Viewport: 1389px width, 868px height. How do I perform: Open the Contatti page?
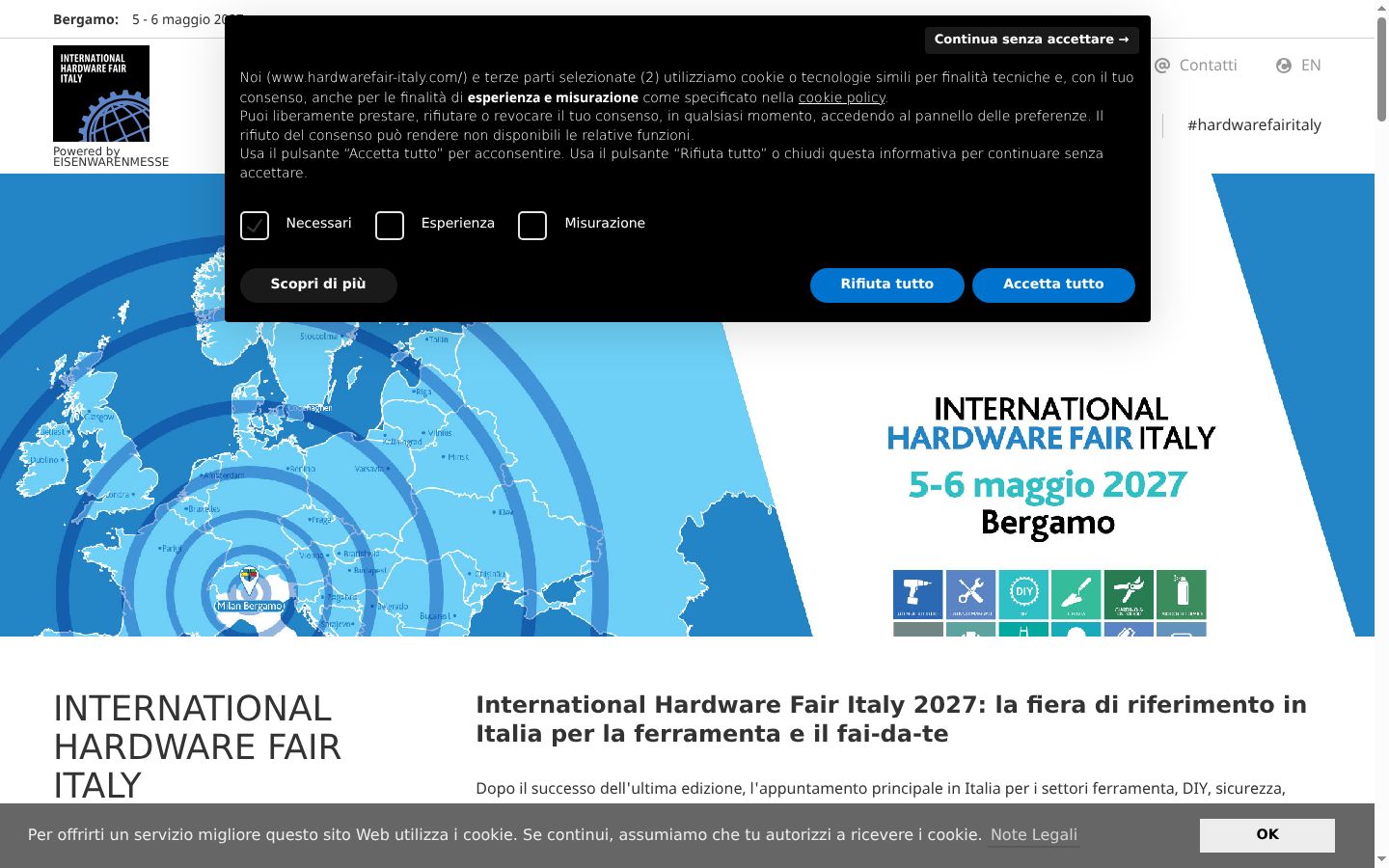1208,66
